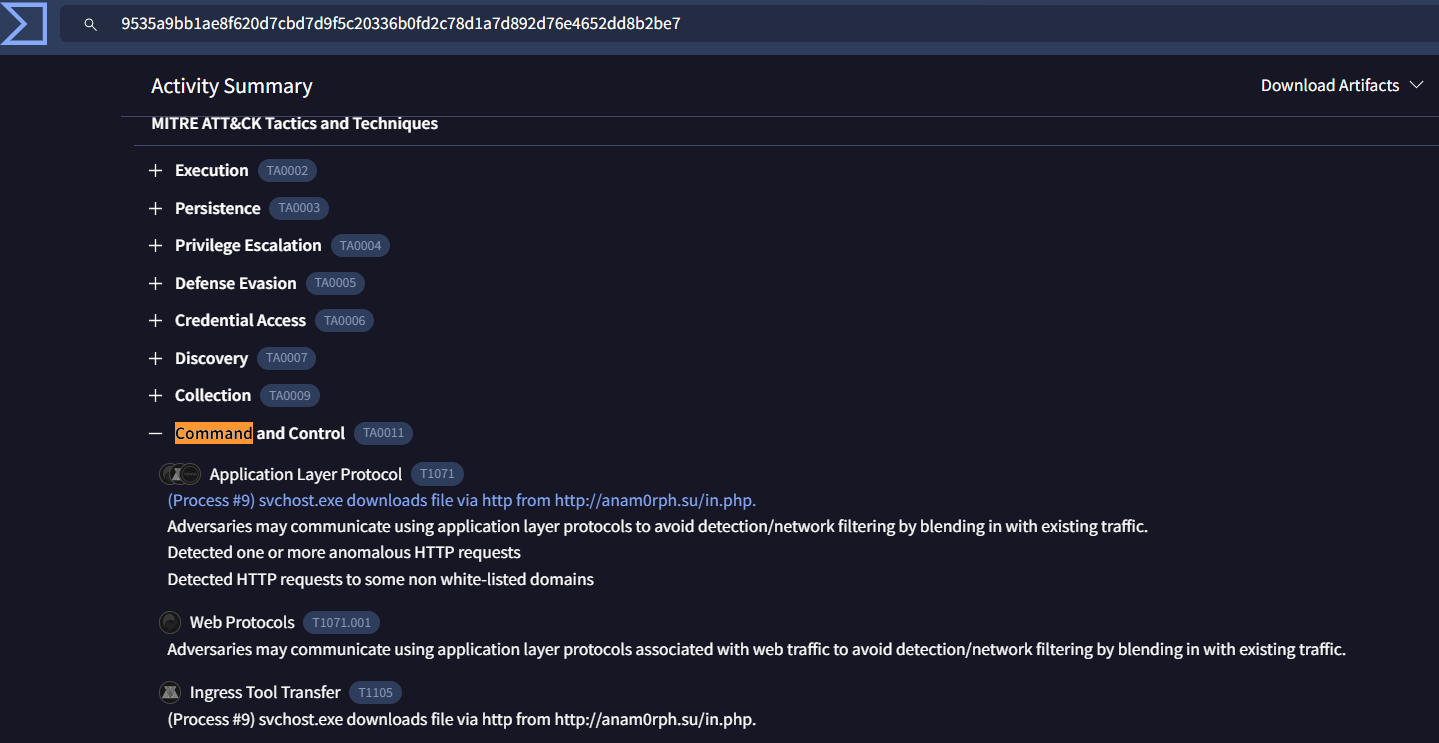Expand the Persistence tactic
Viewport: 1439px width, 743px height.
(155, 208)
